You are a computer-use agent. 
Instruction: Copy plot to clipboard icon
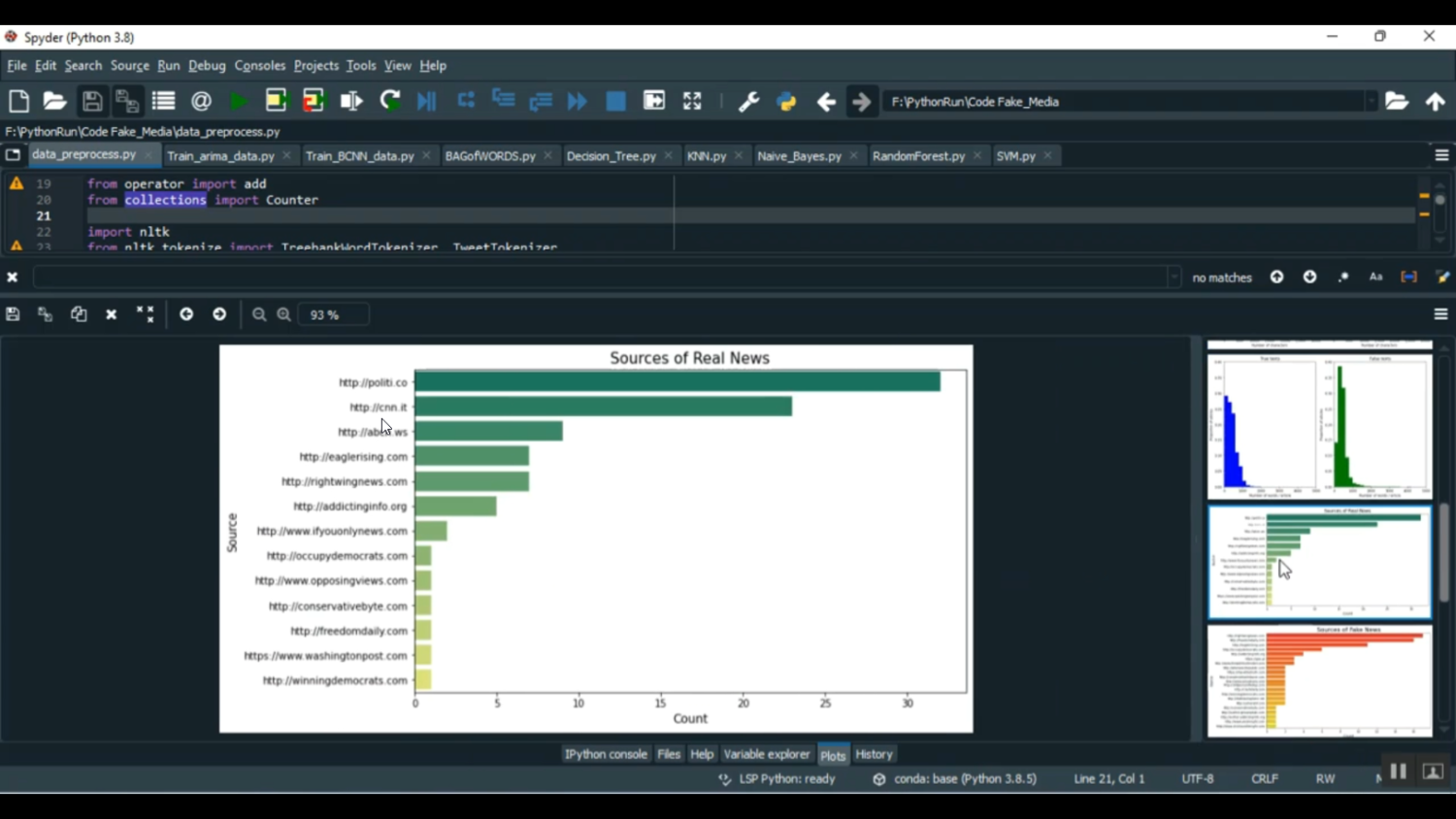pyautogui.click(x=79, y=314)
